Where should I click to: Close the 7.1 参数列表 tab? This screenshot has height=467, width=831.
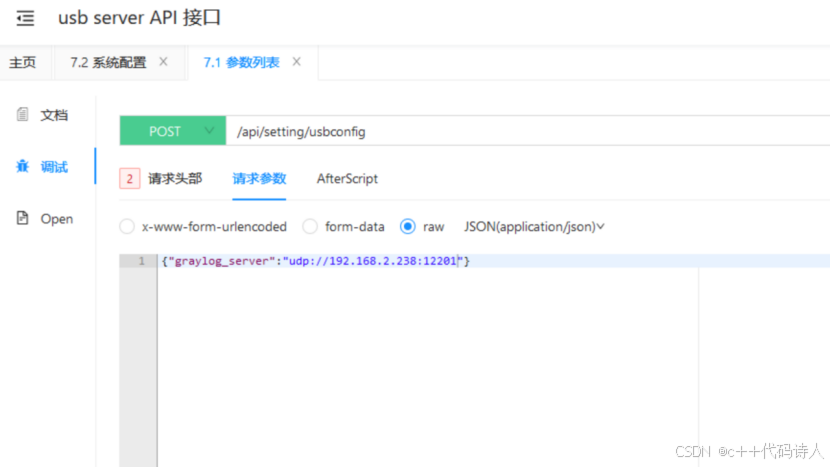coord(296,62)
